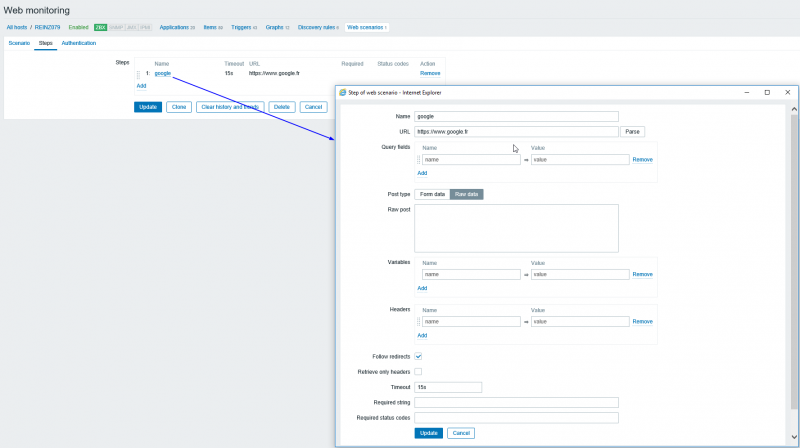Open the Authentication tab
This screenshot has height=448, width=800.
click(x=79, y=43)
